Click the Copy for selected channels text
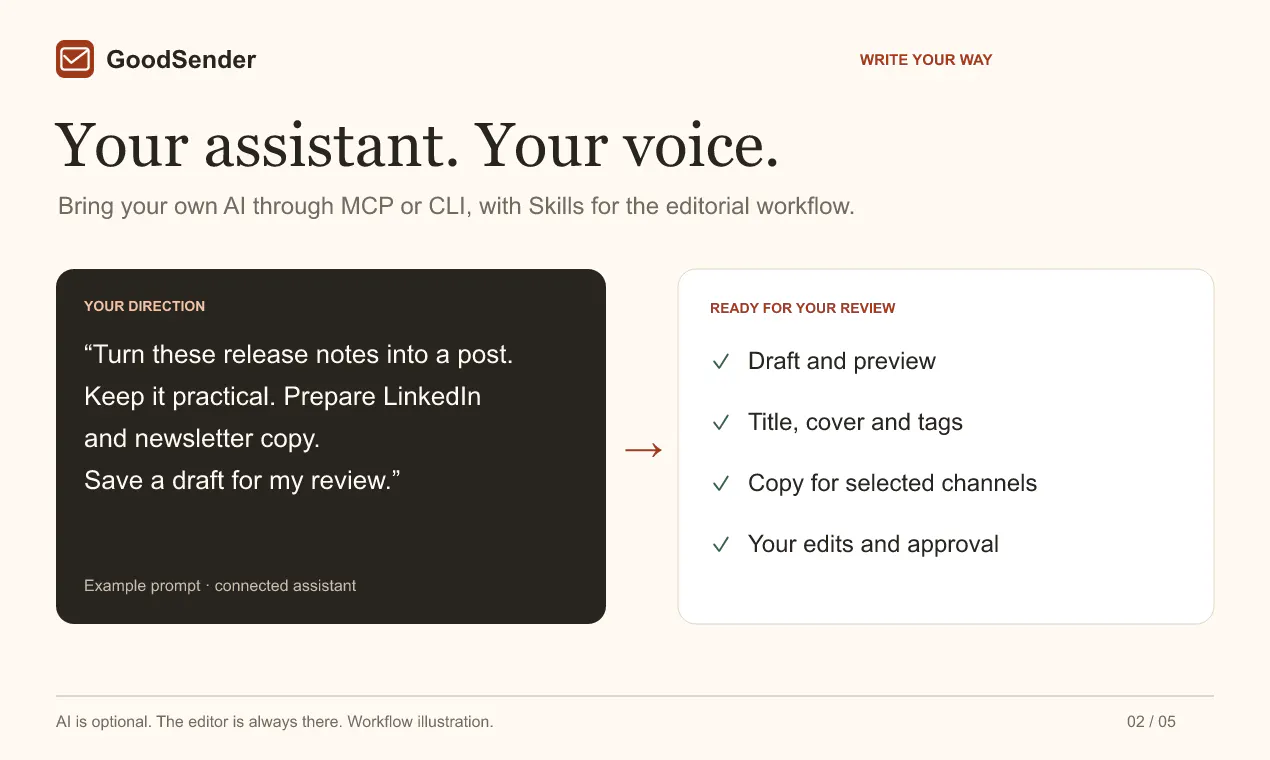The height and width of the screenshot is (760, 1270). 892,484
